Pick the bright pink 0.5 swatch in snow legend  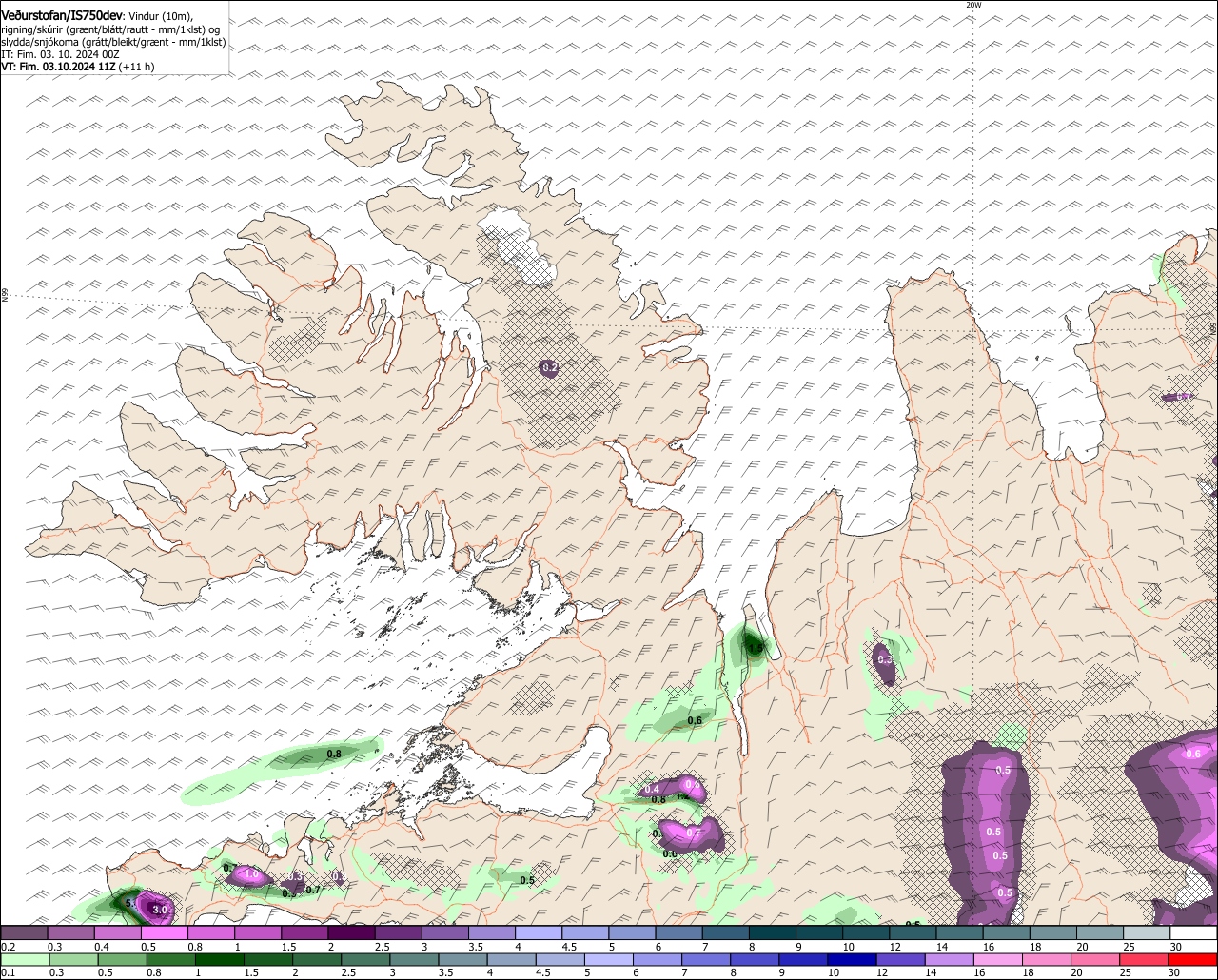(164, 933)
